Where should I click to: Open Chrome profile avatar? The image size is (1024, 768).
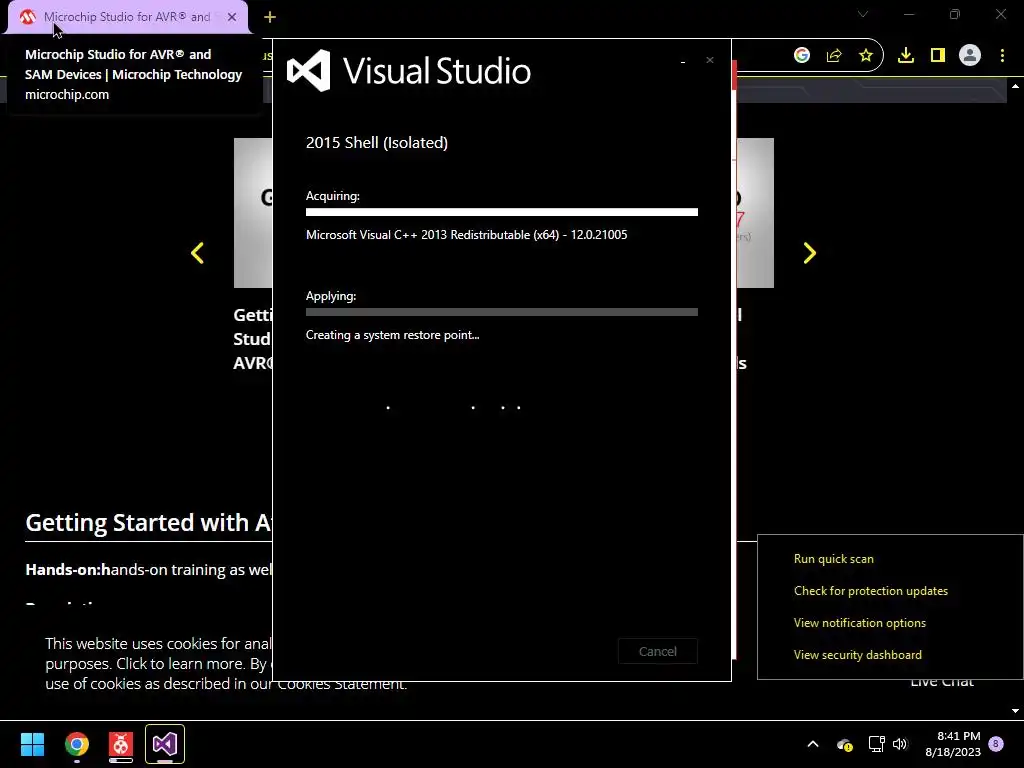[x=970, y=56]
